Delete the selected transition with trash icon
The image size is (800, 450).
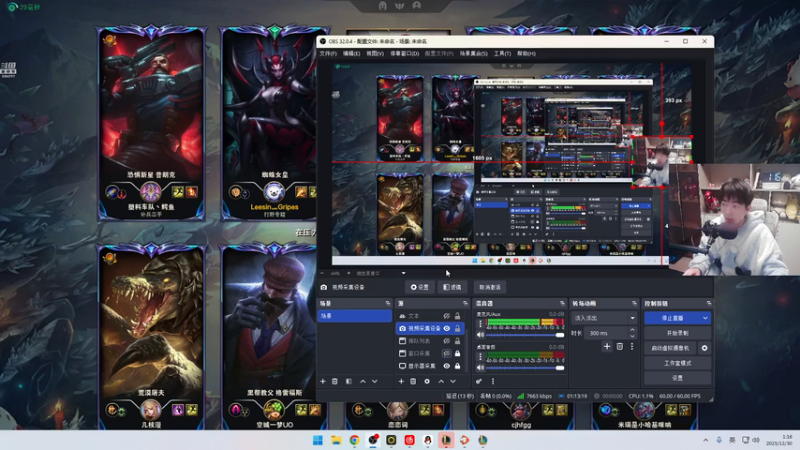(619, 346)
